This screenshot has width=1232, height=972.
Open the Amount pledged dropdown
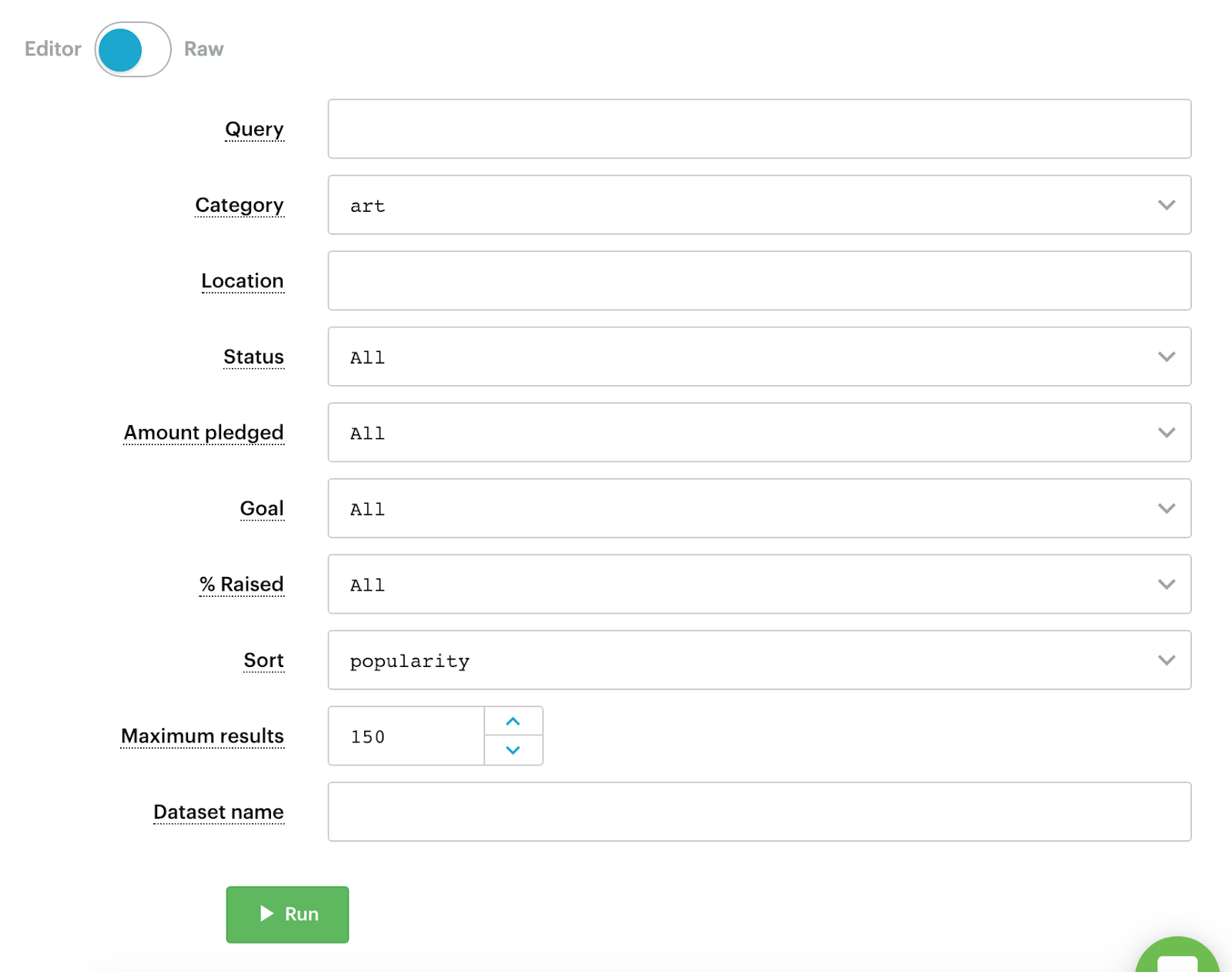coord(759,432)
